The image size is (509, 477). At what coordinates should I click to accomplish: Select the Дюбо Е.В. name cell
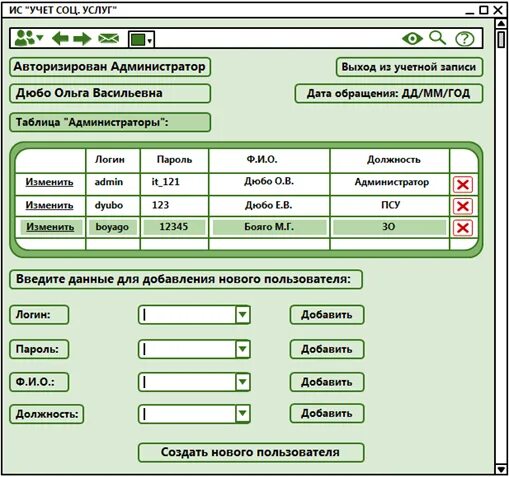click(269, 205)
